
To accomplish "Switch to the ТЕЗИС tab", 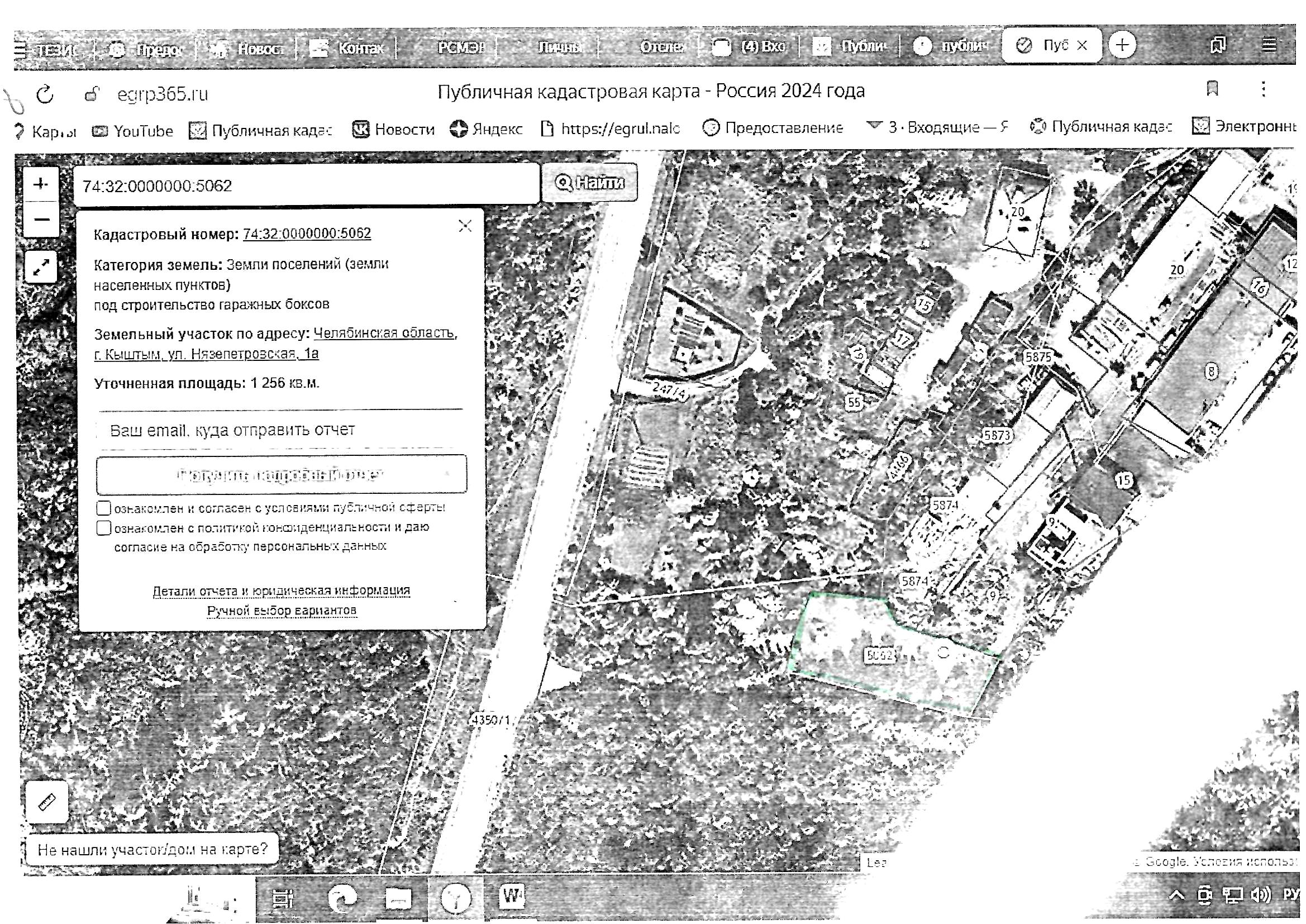I will pyautogui.click(x=55, y=50).
